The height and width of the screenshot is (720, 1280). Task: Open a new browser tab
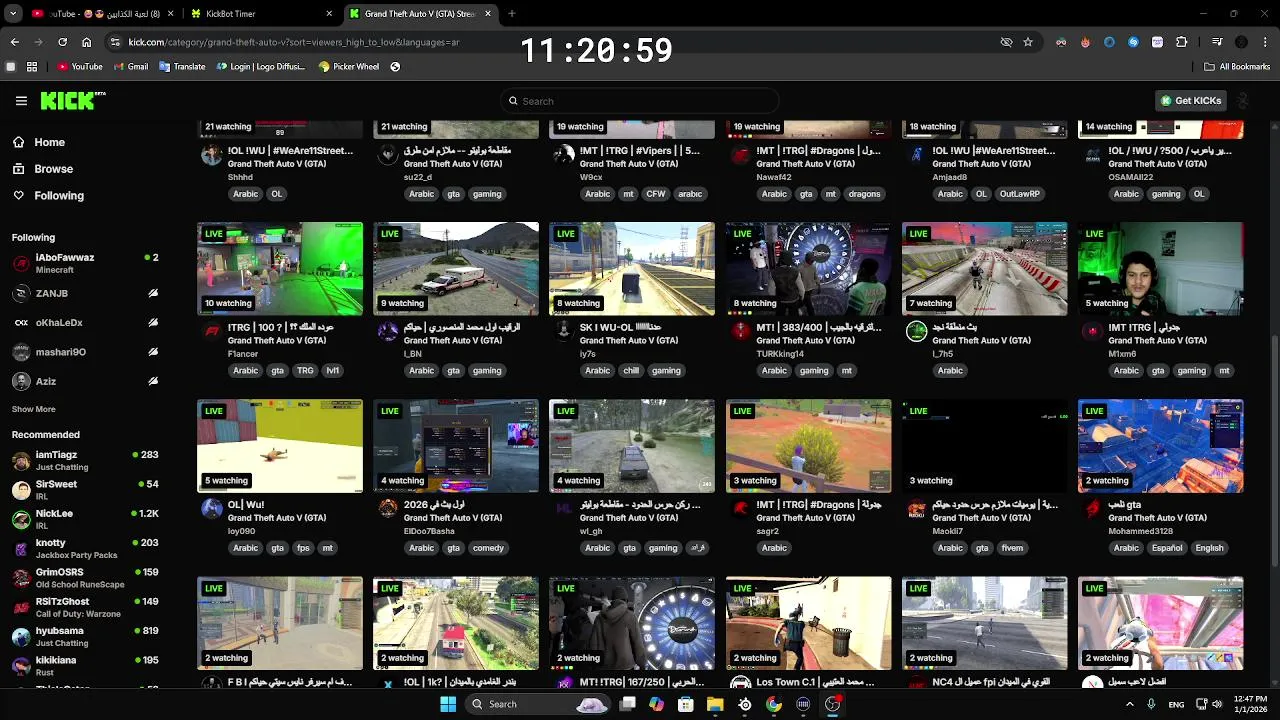point(512,14)
